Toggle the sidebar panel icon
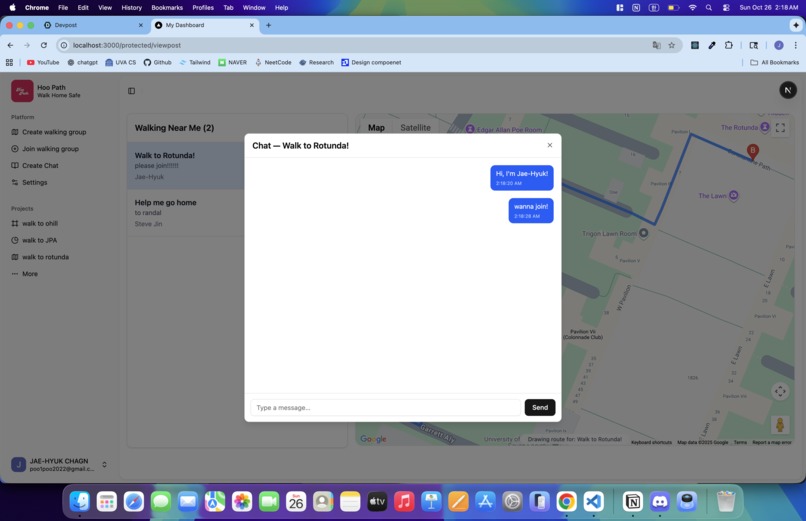This screenshot has width=806, height=521. pyautogui.click(x=132, y=91)
